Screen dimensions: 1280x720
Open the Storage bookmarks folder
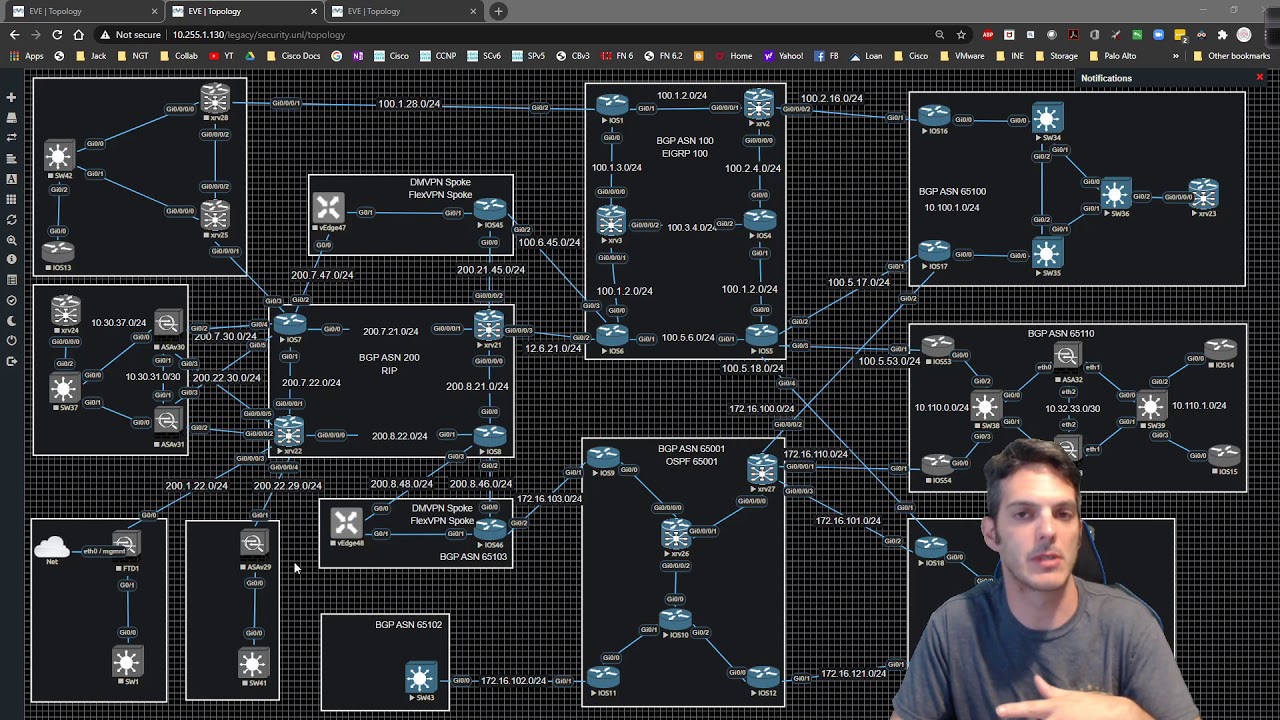click(1056, 56)
